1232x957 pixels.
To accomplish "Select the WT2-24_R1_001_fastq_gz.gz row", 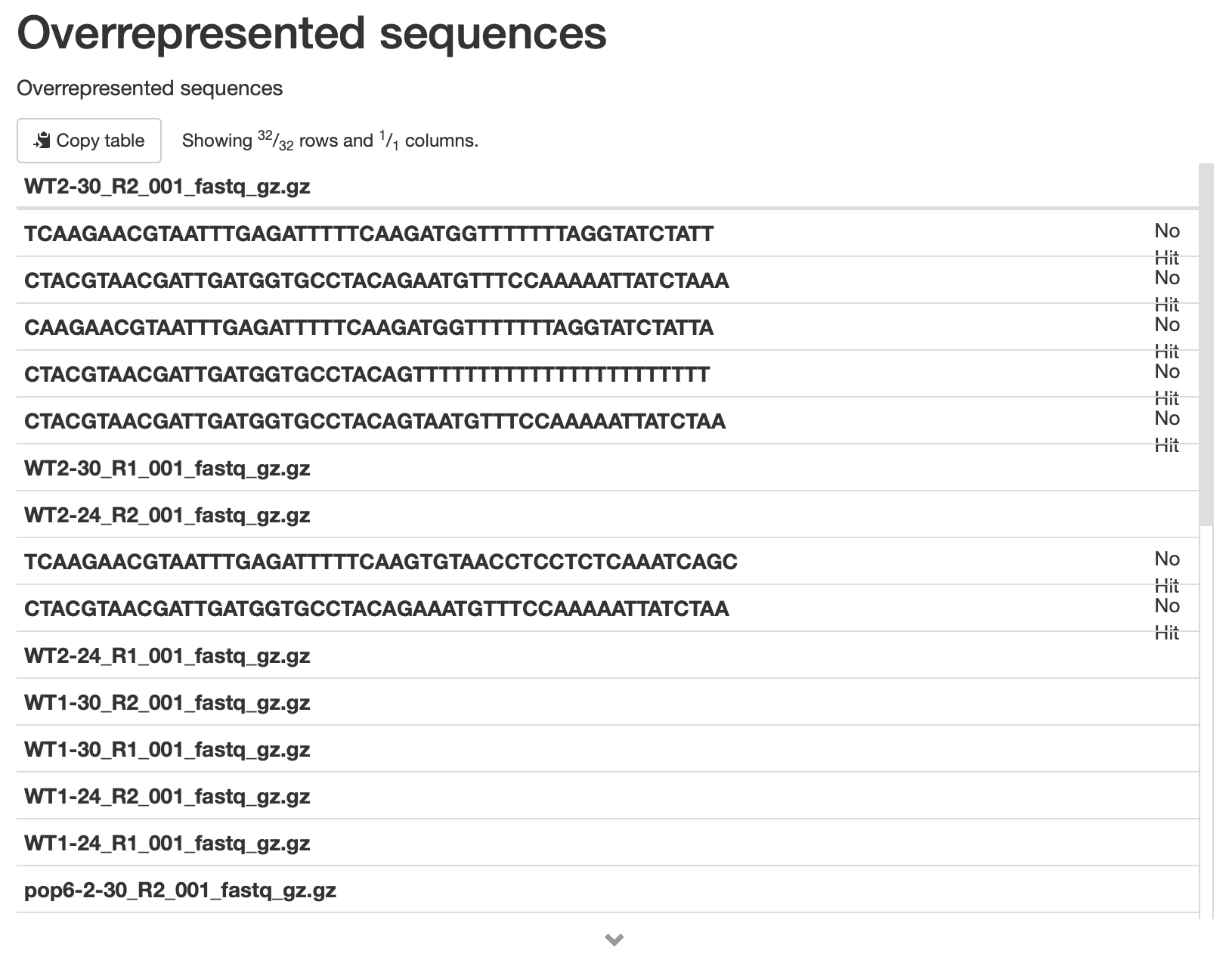I will click(608, 655).
